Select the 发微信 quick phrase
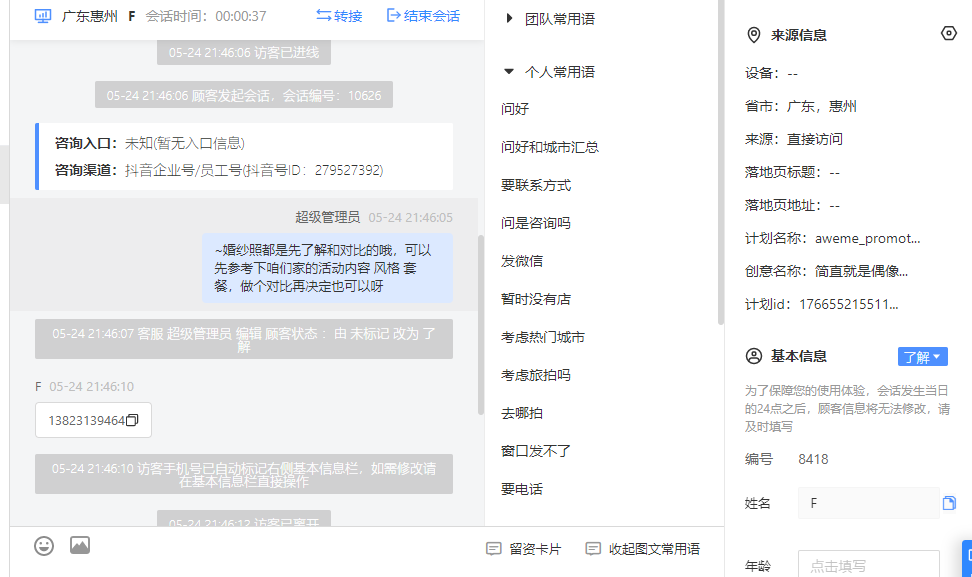The height and width of the screenshot is (577, 972). (522, 261)
